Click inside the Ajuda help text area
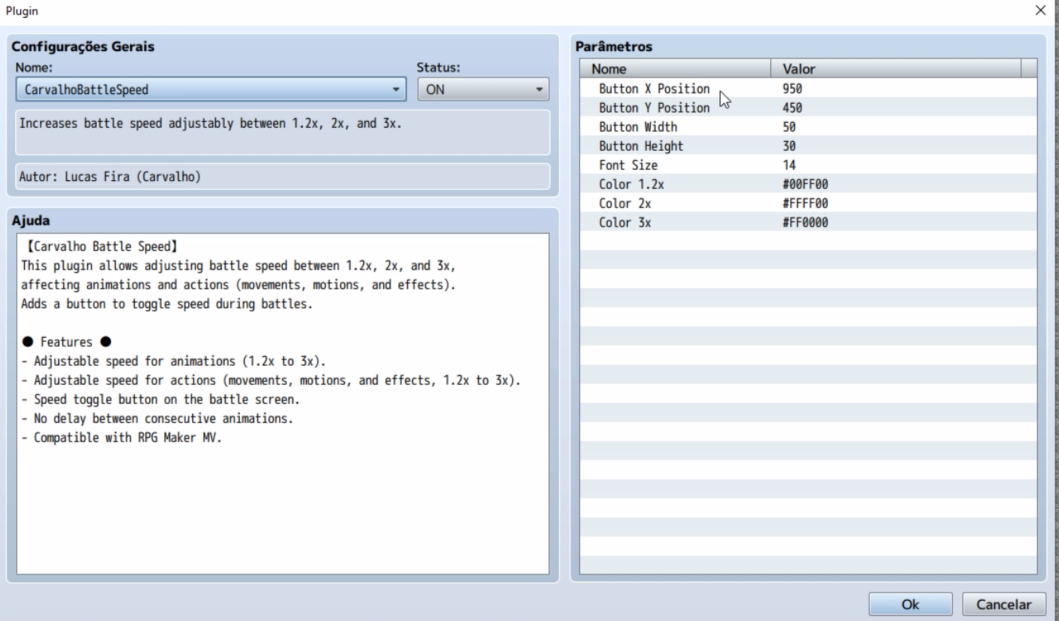 pyautogui.click(x=282, y=404)
